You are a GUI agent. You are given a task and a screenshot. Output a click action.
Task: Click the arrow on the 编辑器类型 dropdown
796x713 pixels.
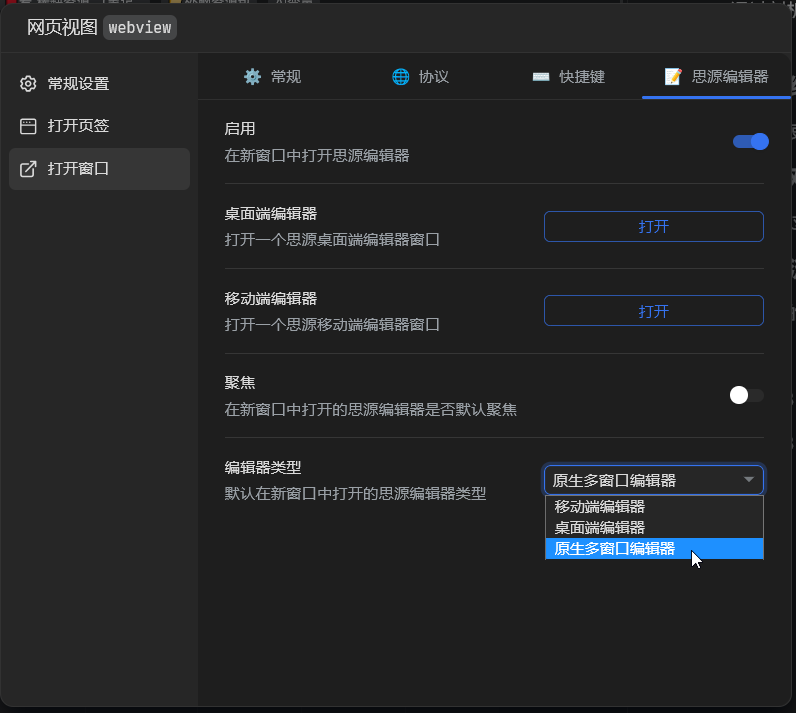tap(749, 480)
